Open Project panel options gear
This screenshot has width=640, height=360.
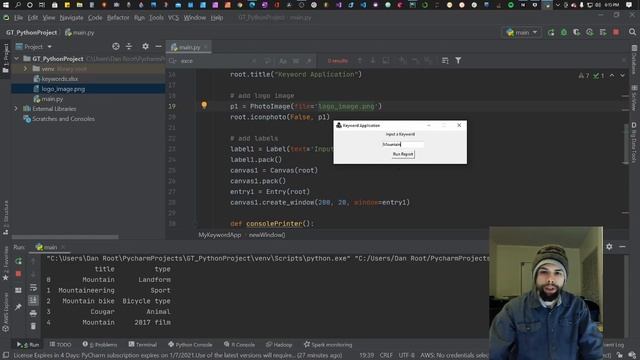(x=145, y=47)
